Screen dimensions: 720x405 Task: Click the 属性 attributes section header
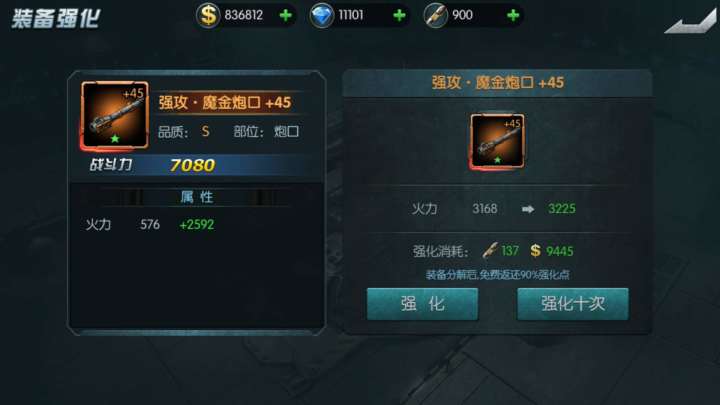pyautogui.click(x=197, y=197)
